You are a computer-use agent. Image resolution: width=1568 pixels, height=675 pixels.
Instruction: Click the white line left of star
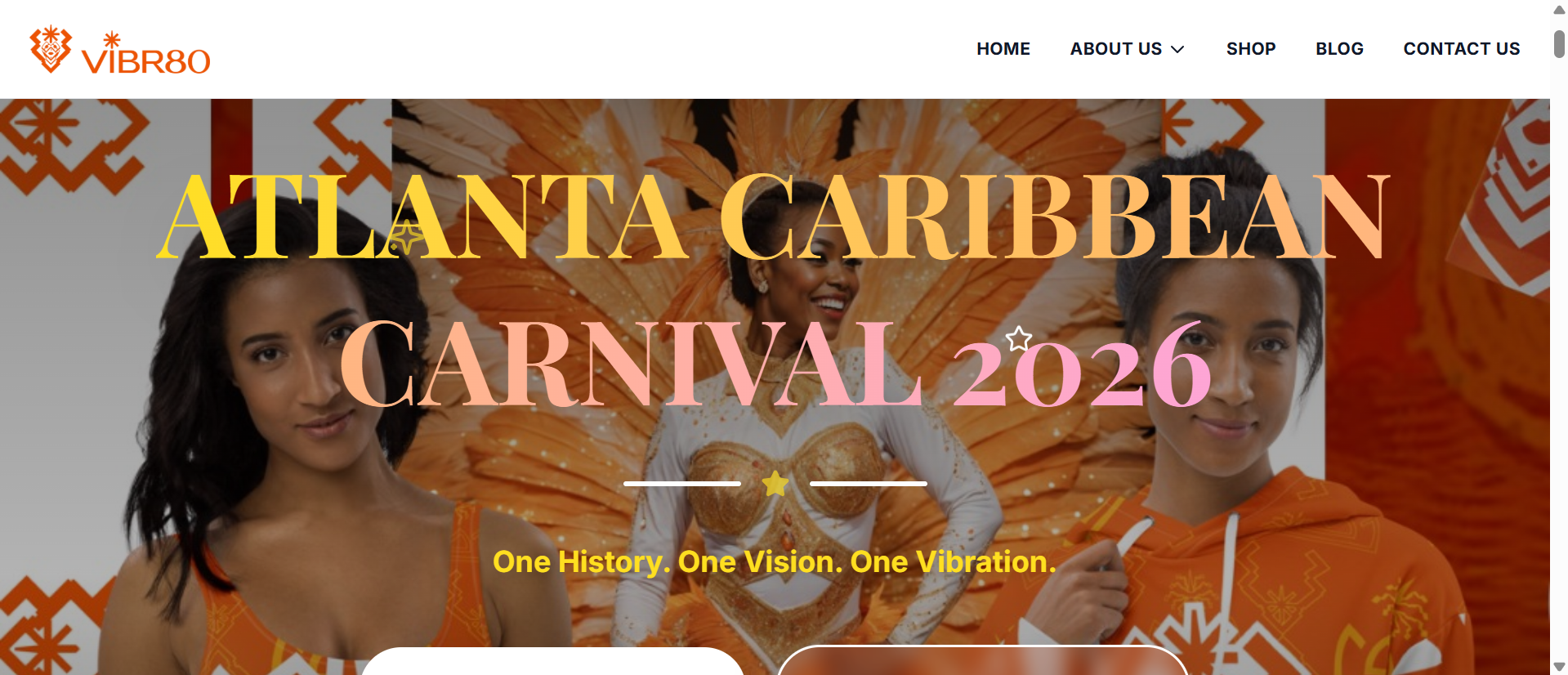682,484
